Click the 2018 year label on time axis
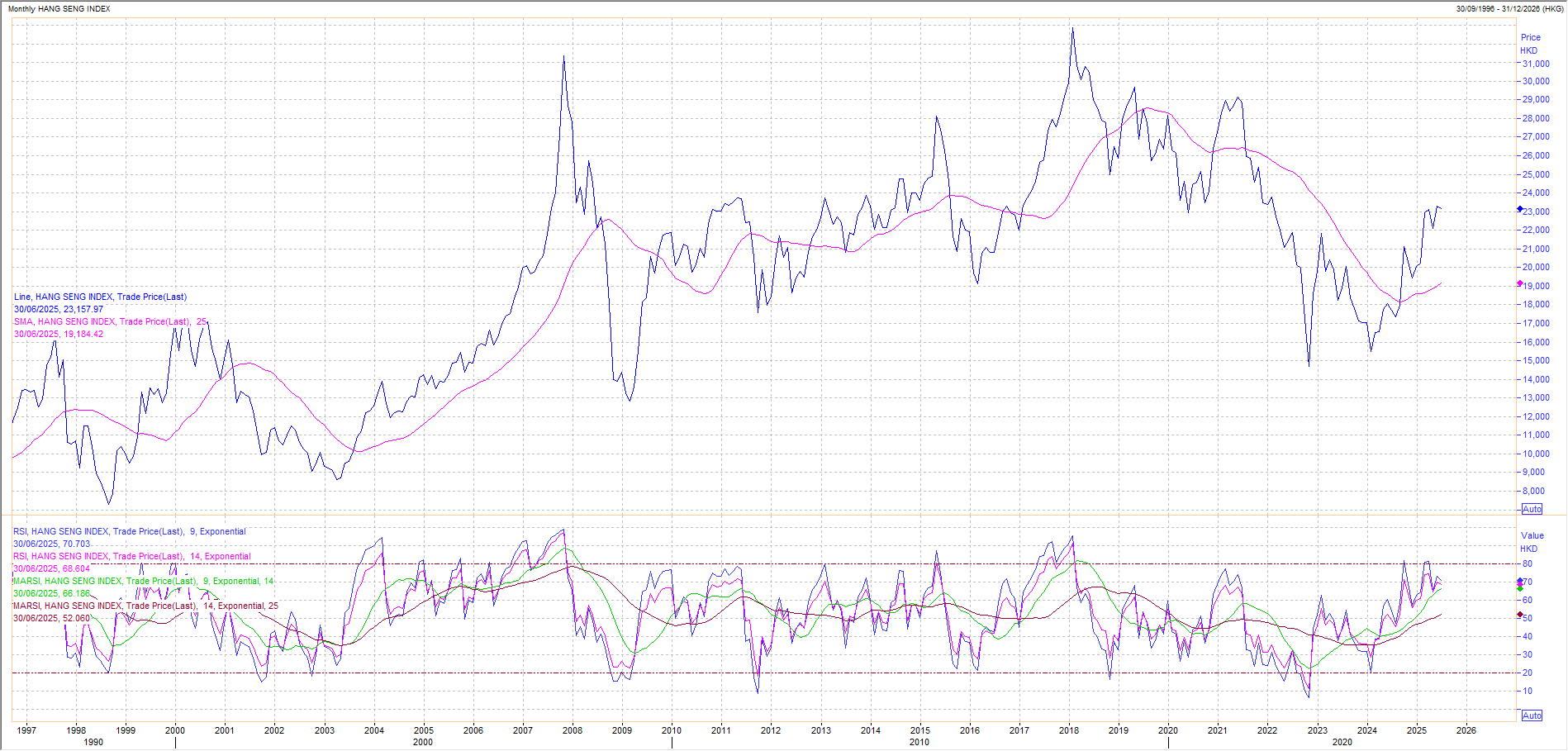 [x=1069, y=730]
